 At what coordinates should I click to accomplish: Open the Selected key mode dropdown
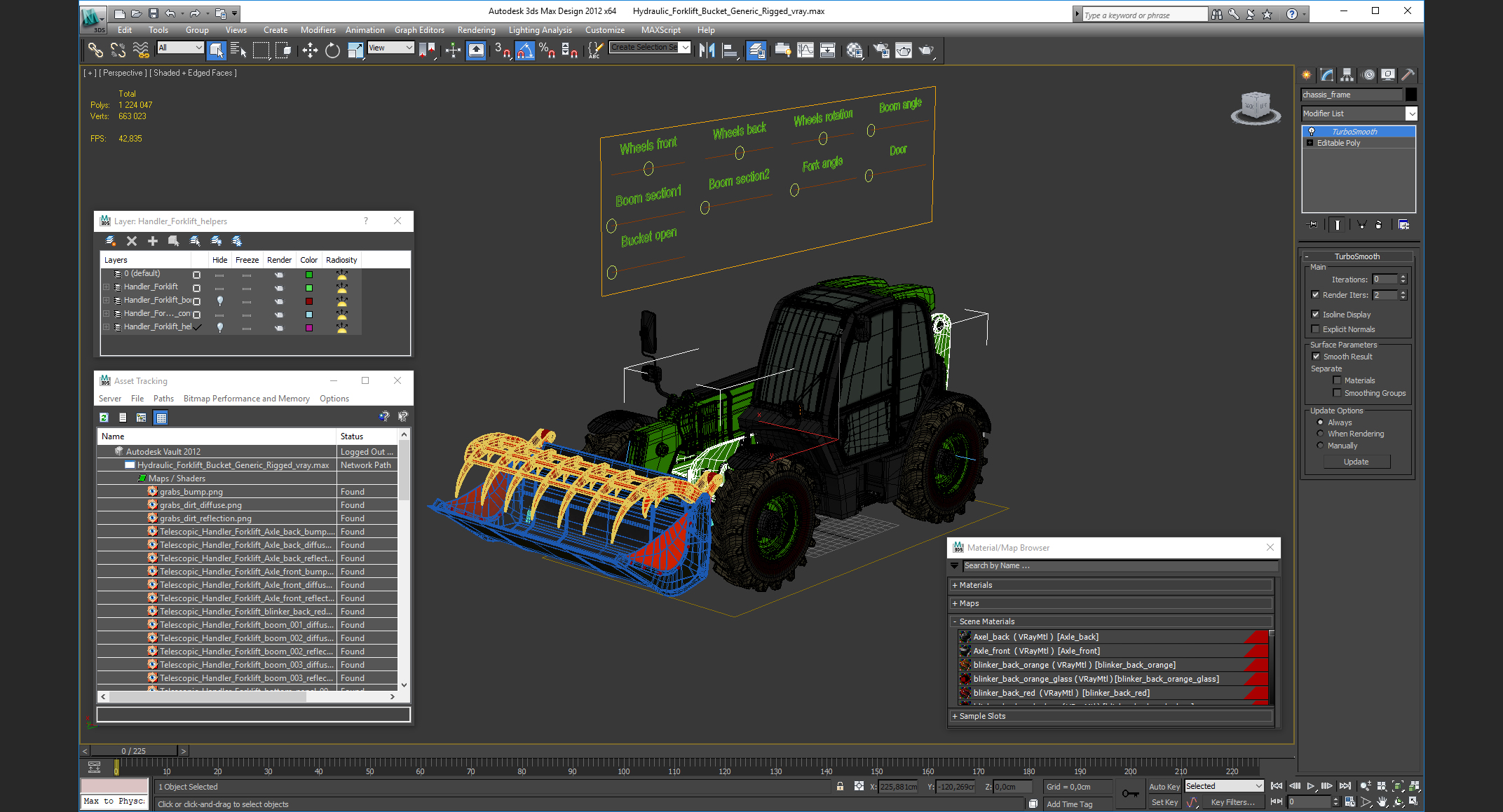coord(1223,786)
